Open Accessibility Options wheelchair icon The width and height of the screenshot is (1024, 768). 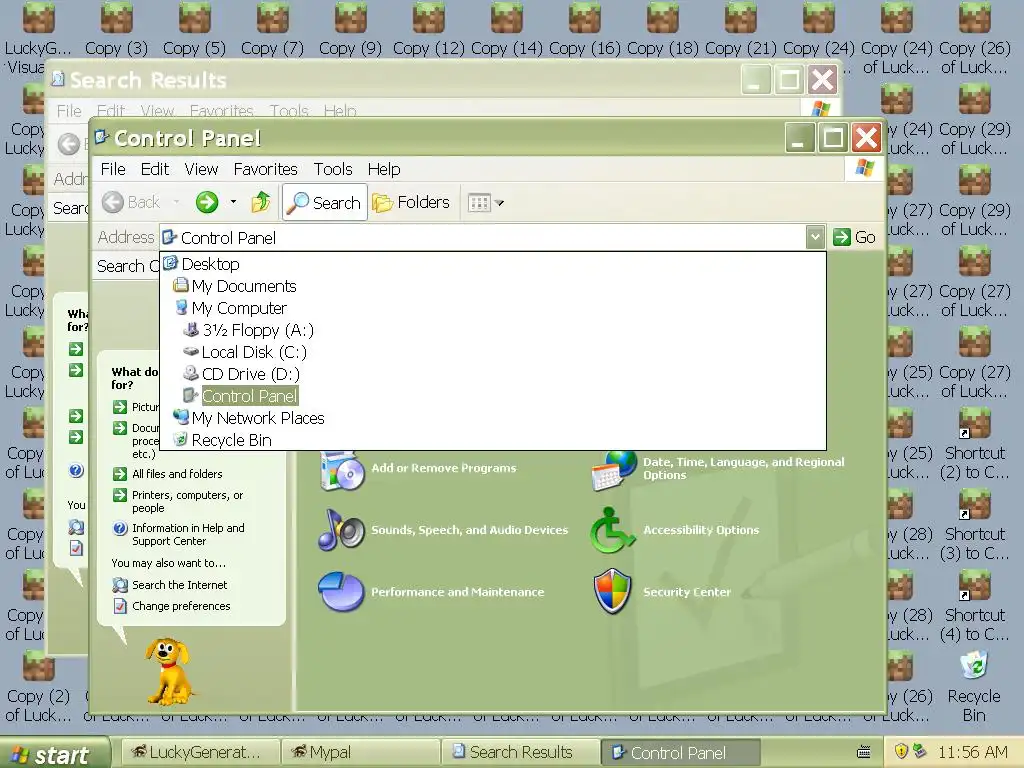point(612,530)
